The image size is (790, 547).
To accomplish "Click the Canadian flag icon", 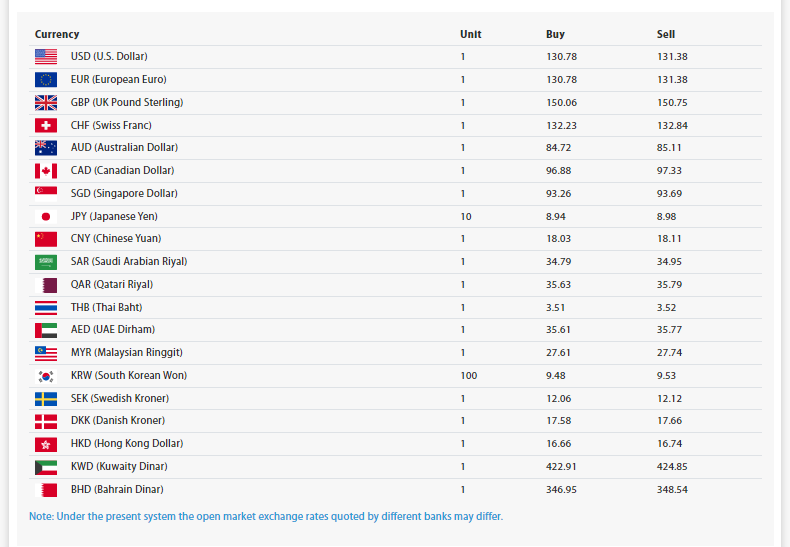I will [x=46, y=171].
